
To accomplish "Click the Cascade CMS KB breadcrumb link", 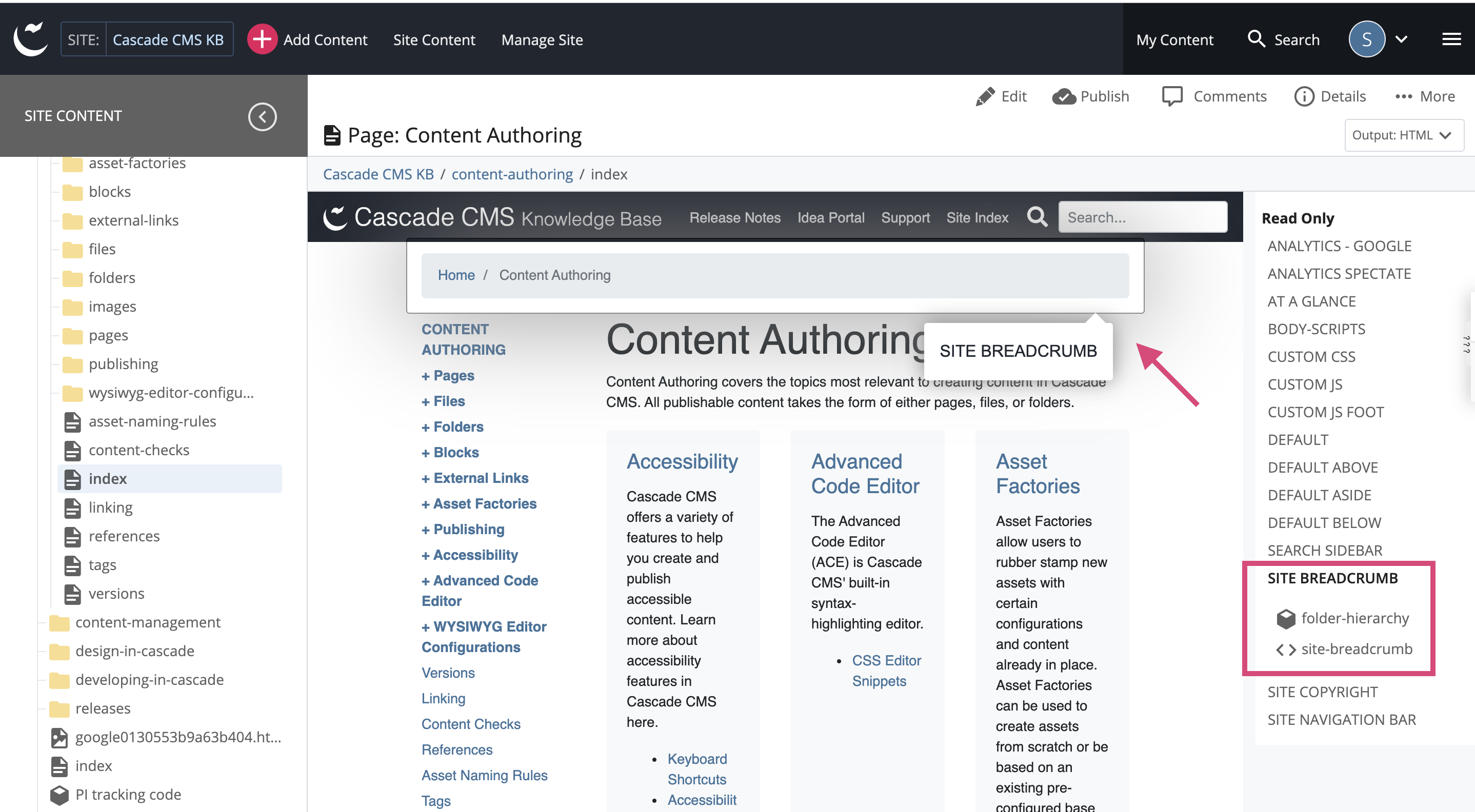I will 378,174.
